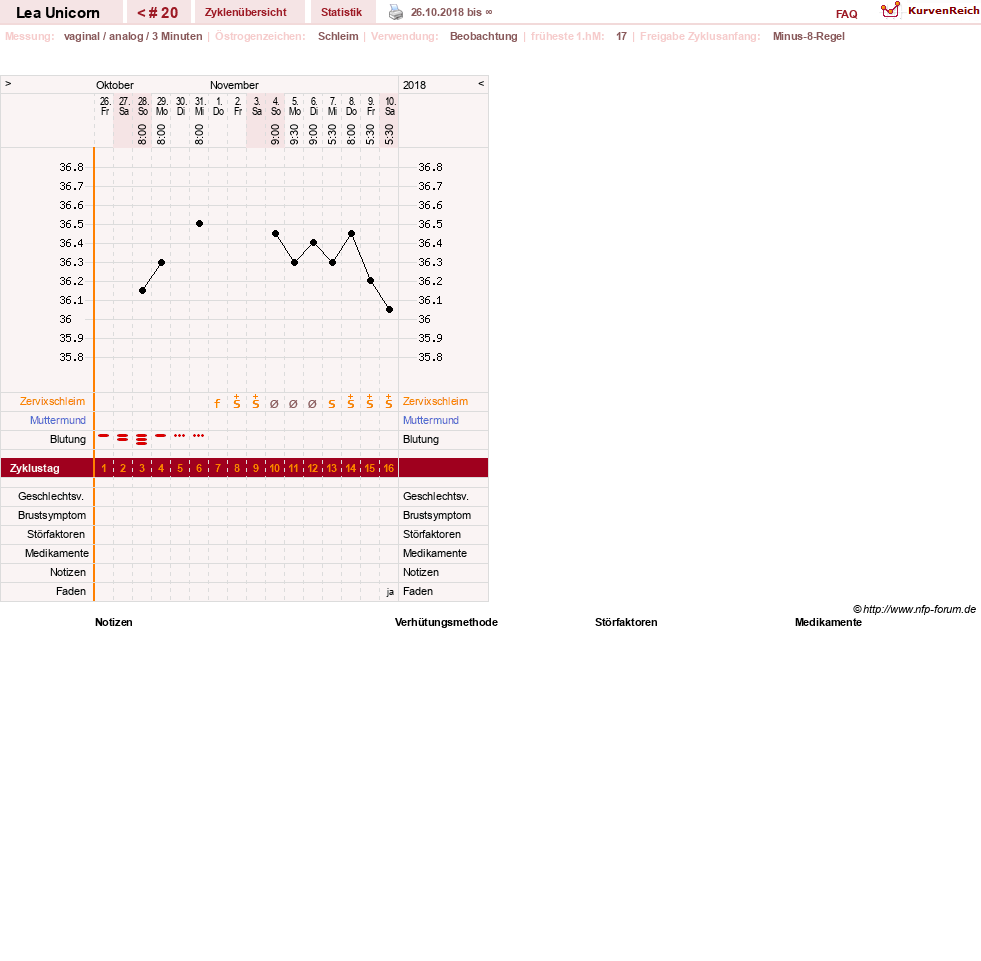
Task: Select the temperature point on cycle day 12
Action: click(313, 243)
